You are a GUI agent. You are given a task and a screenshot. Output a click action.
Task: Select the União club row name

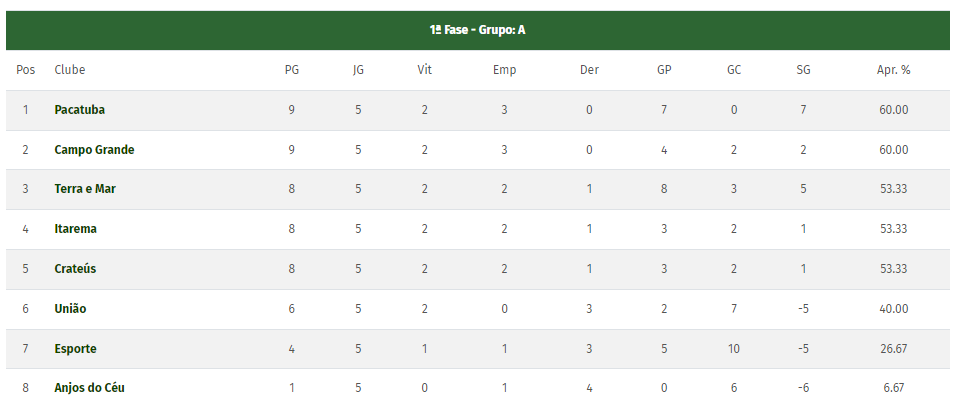70,309
